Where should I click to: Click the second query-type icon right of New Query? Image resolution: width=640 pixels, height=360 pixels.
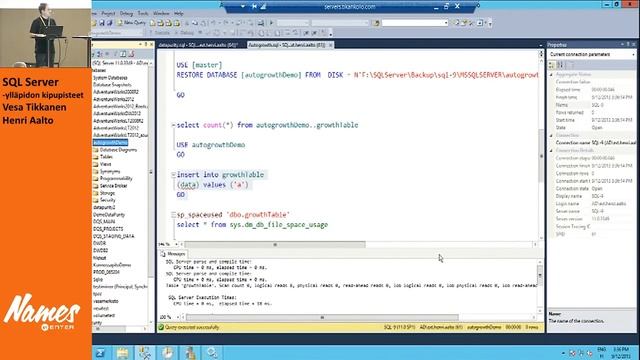[160, 23]
